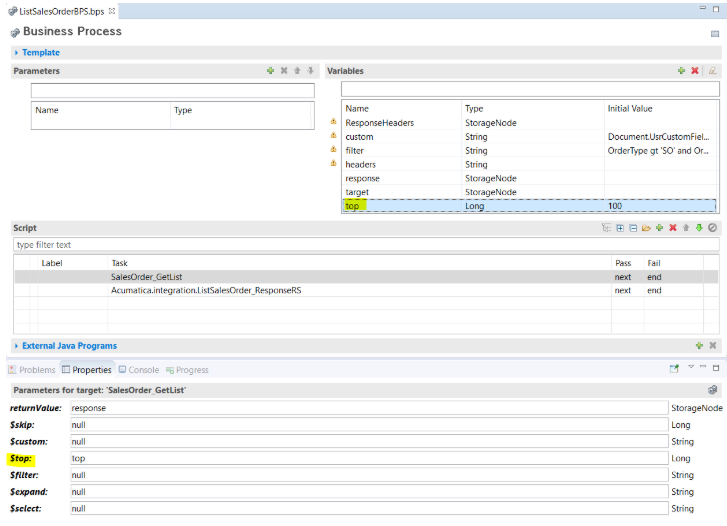Open Properties view menu dropdown arrow
727x526 pixels.
click(691, 367)
